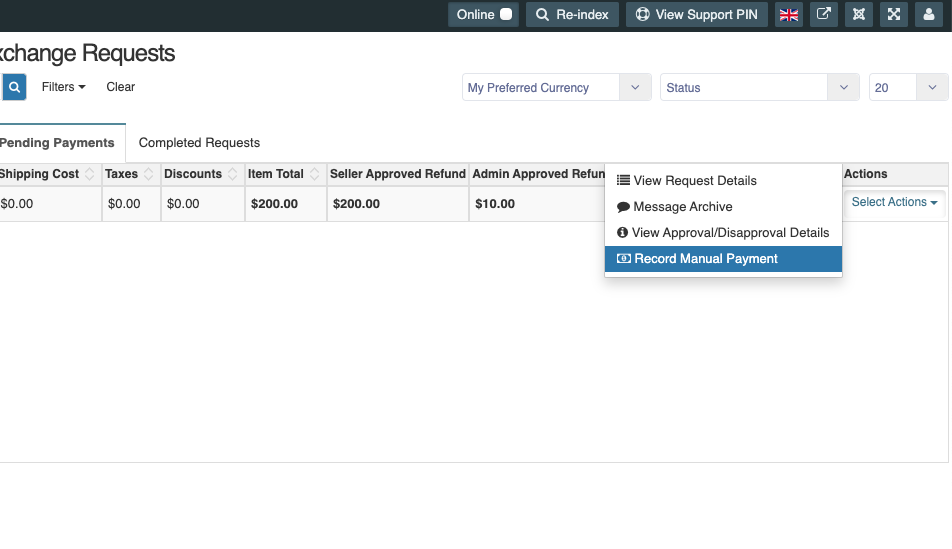Sort by the Discounts column arrows
Screen dimensions: 952x549
click(232, 174)
